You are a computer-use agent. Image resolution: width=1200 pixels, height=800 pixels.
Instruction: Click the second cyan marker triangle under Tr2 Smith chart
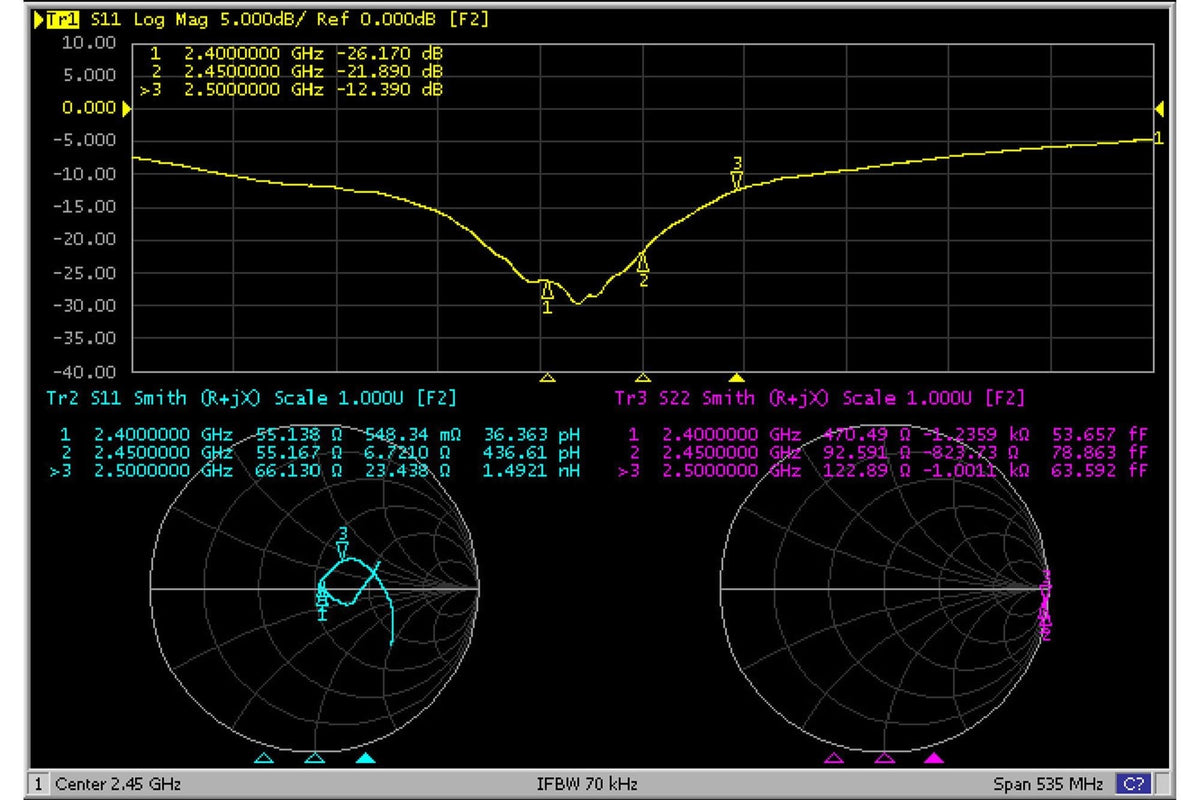point(314,759)
